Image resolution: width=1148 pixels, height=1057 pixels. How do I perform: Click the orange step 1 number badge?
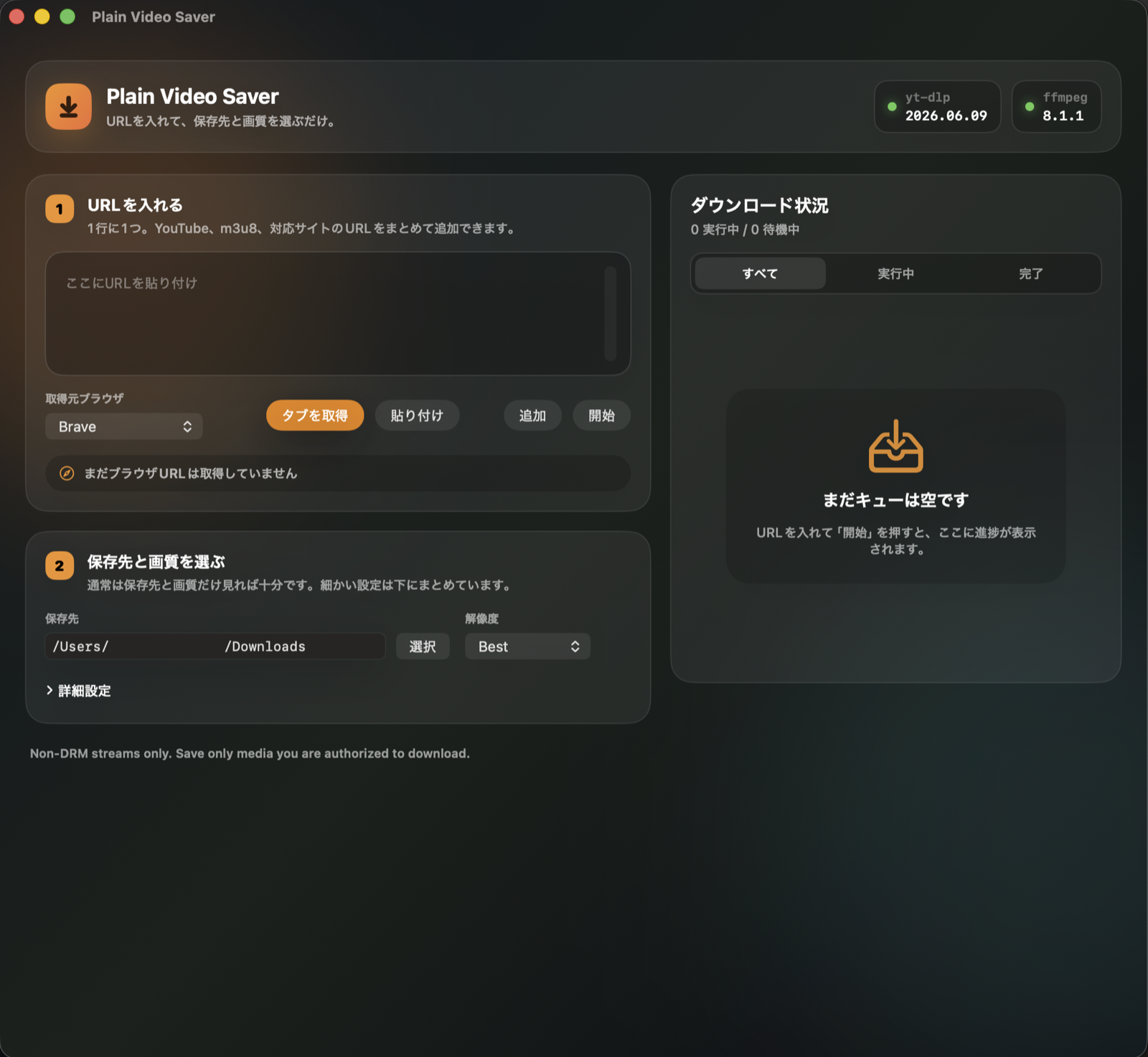[60, 210]
